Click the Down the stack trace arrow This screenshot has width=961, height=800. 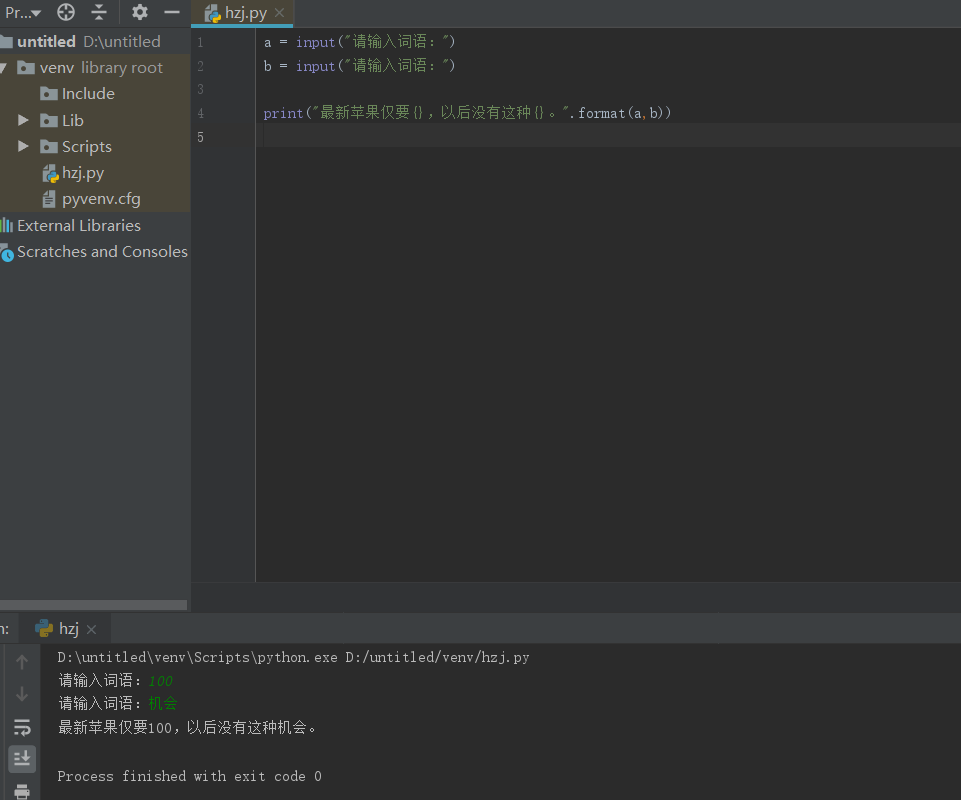coord(22,694)
